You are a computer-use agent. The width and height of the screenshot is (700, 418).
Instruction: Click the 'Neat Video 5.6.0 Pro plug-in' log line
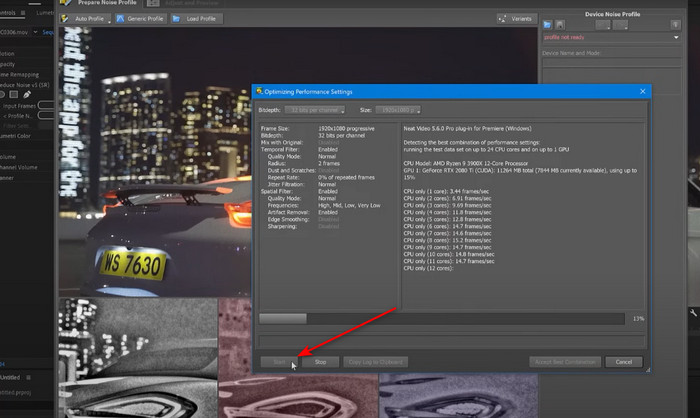point(467,129)
